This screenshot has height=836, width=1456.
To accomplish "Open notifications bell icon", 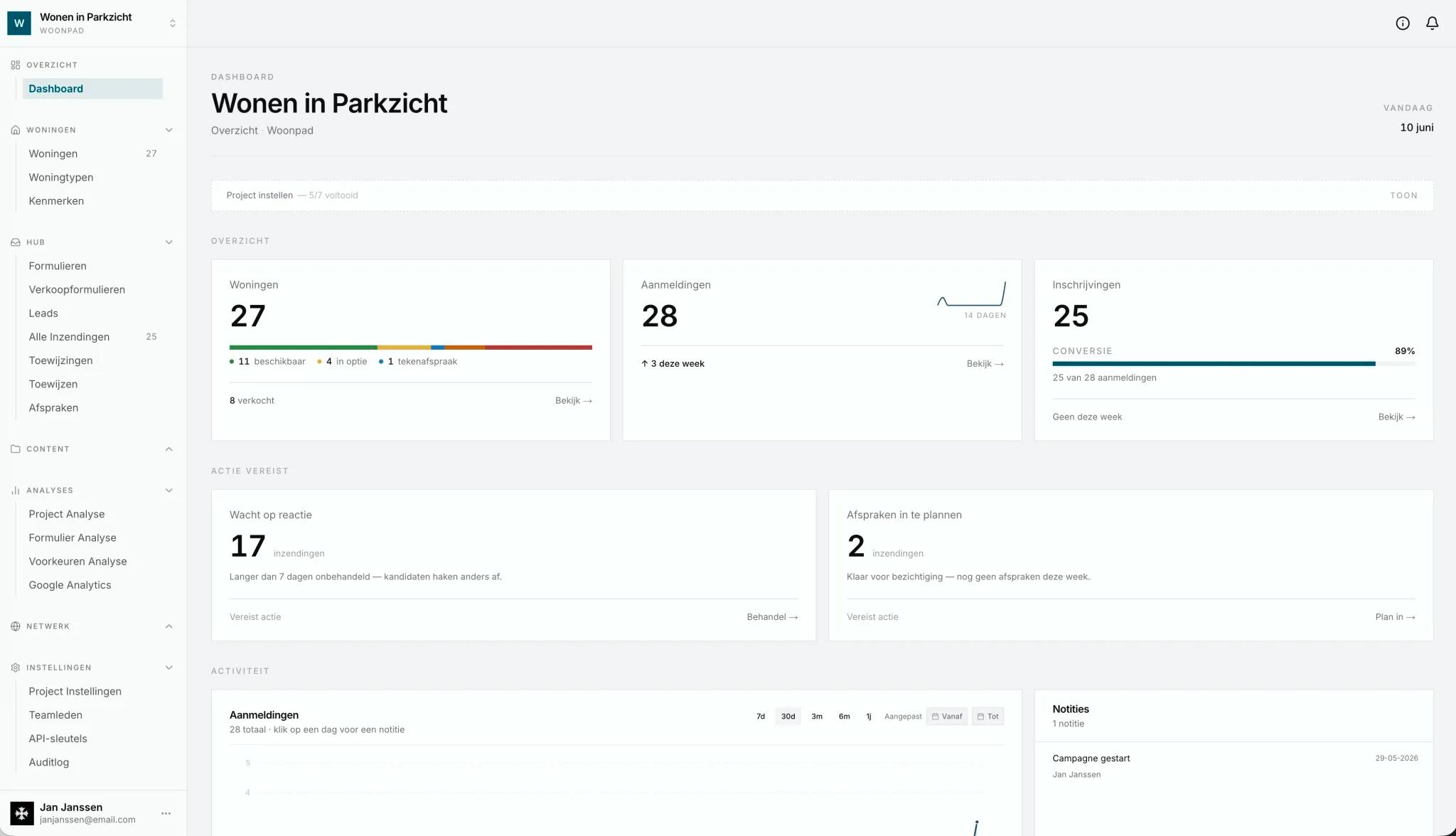I will pyautogui.click(x=1433, y=23).
